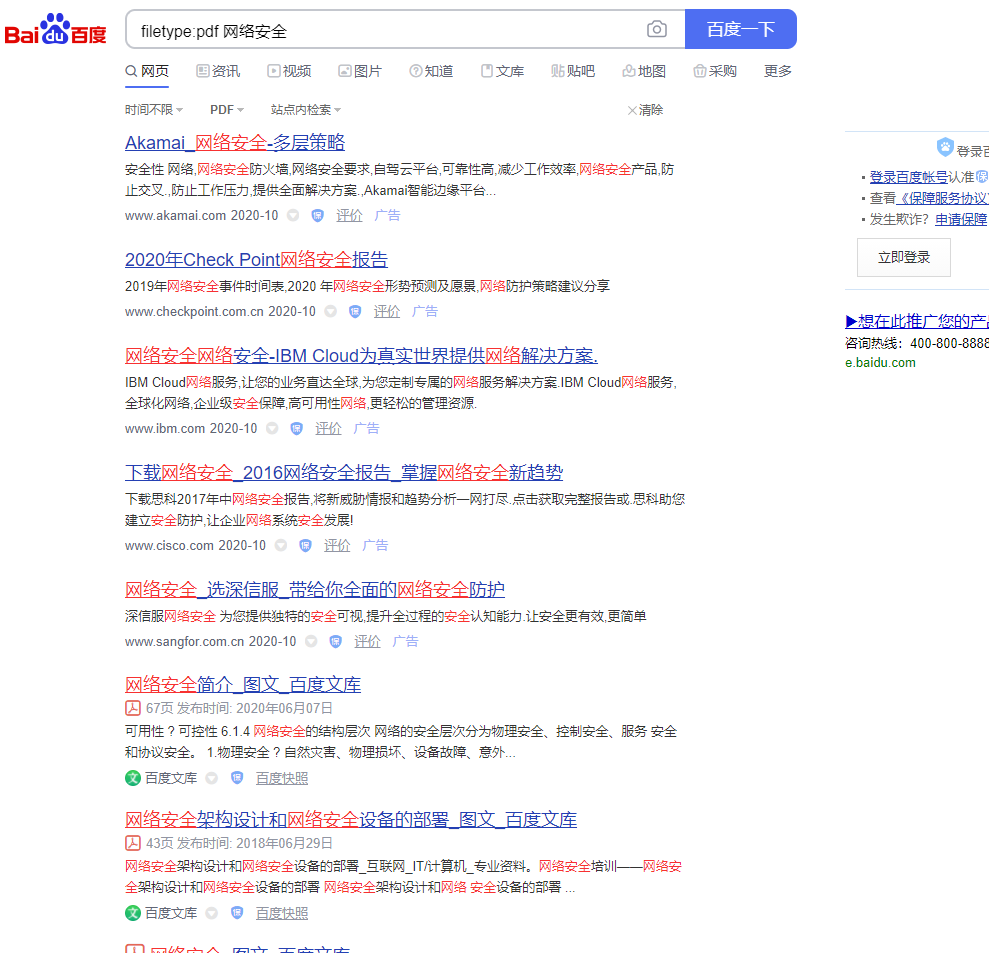Click 广告 label on Cisco result

click(375, 545)
